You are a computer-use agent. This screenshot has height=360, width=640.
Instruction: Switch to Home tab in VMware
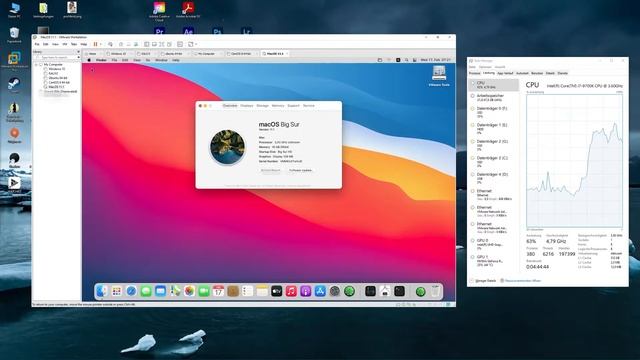click(x=93, y=53)
